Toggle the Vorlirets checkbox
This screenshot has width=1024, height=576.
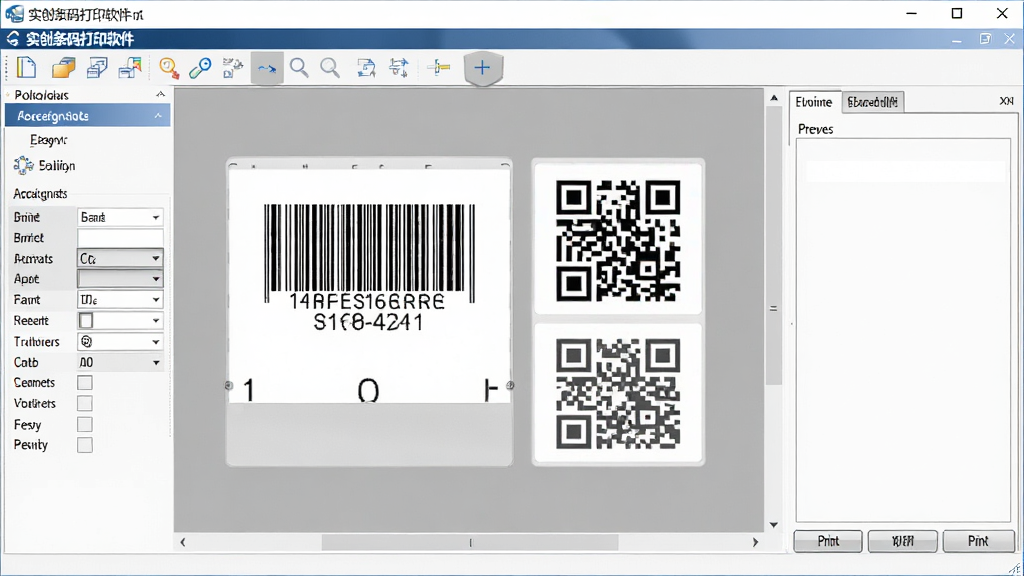(x=85, y=404)
